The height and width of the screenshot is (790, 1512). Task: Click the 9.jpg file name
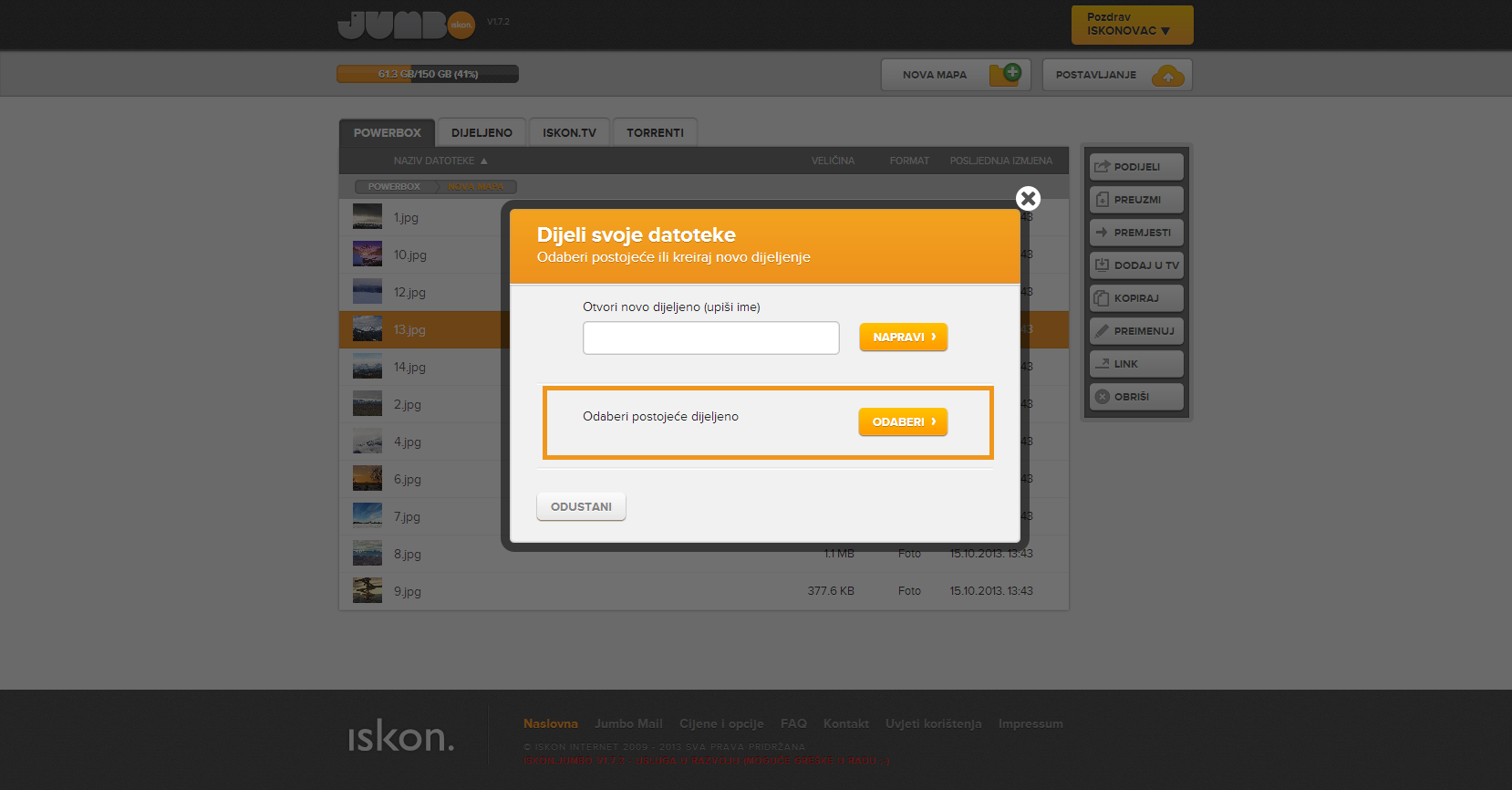pyautogui.click(x=408, y=591)
